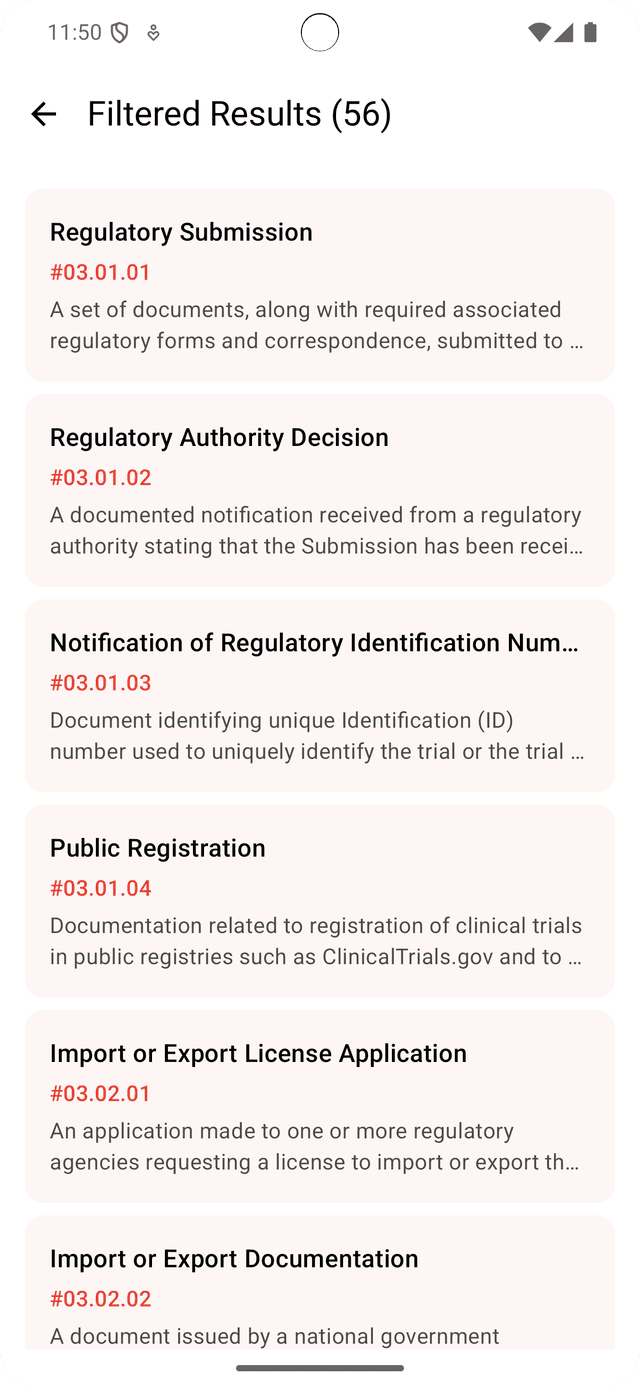640x1387 pixels.
Task: Select Import or Export License Application
Action: point(320,1106)
